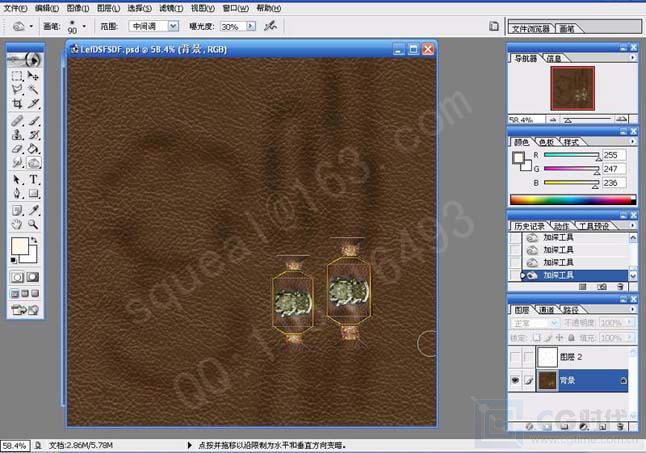
Task: Pick a color from the Color panel spectrum bar
Action: coord(573,200)
